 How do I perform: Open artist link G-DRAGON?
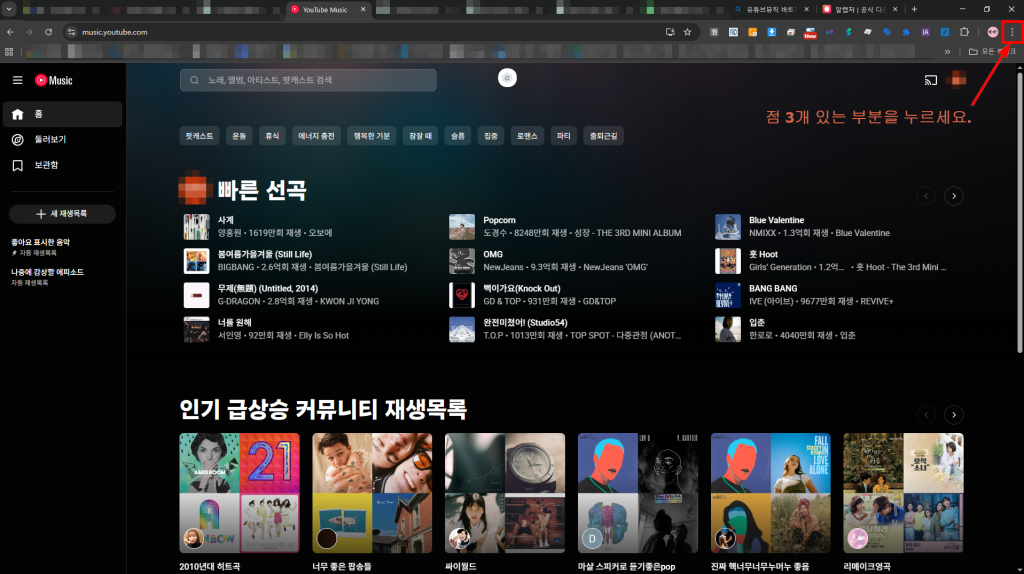[x=240, y=301]
